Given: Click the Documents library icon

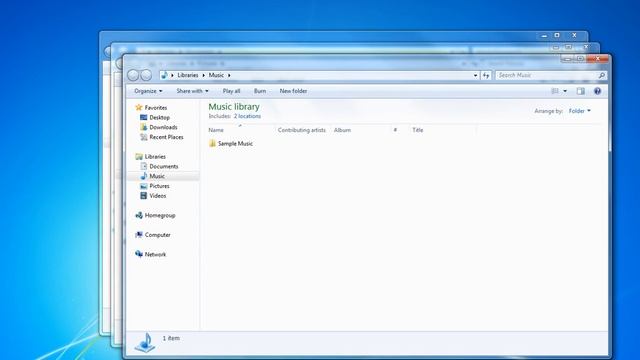Looking at the screenshot, I should click(144, 166).
